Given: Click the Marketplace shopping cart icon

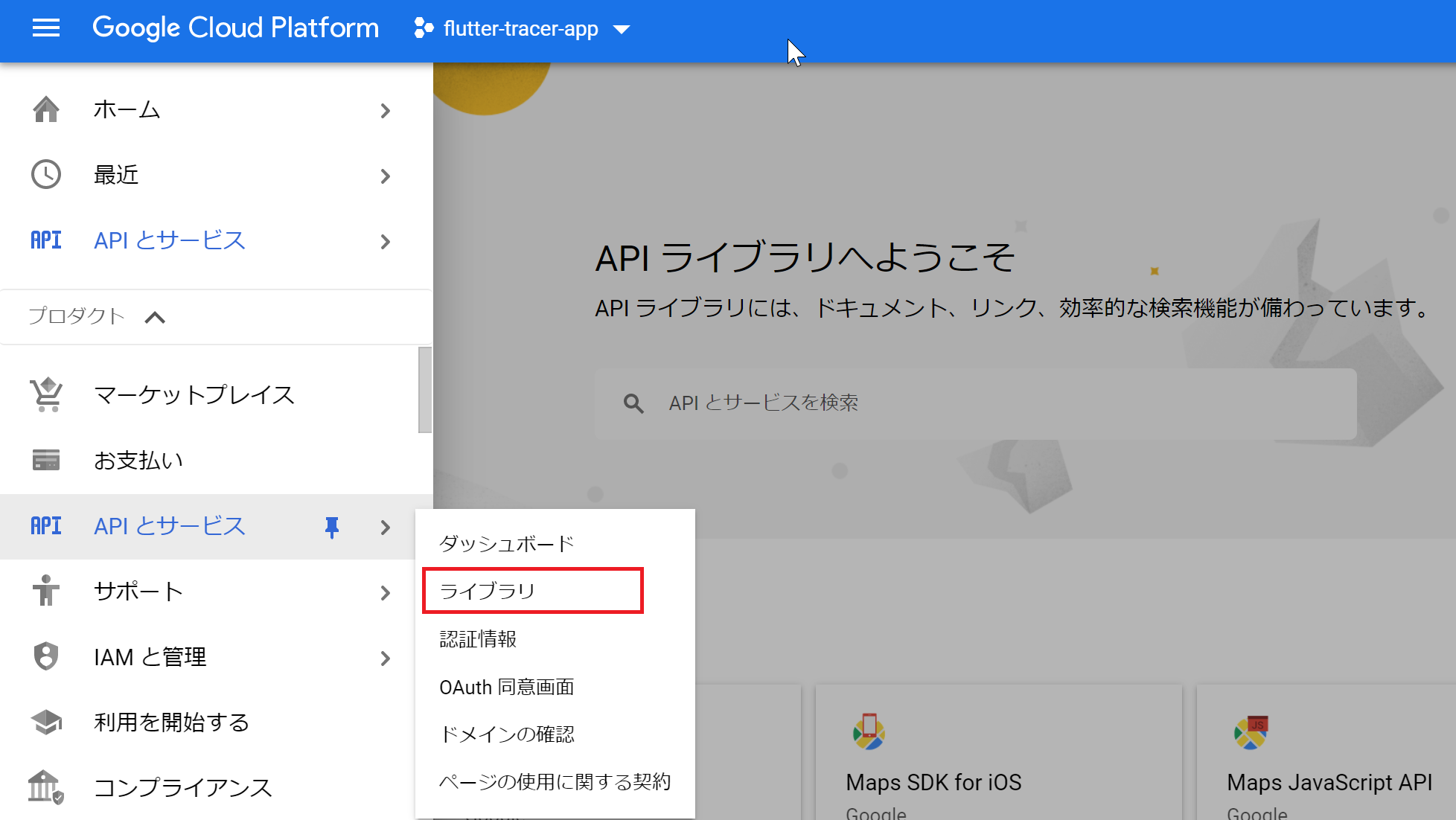Looking at the screenshot, I should [46, 394].
